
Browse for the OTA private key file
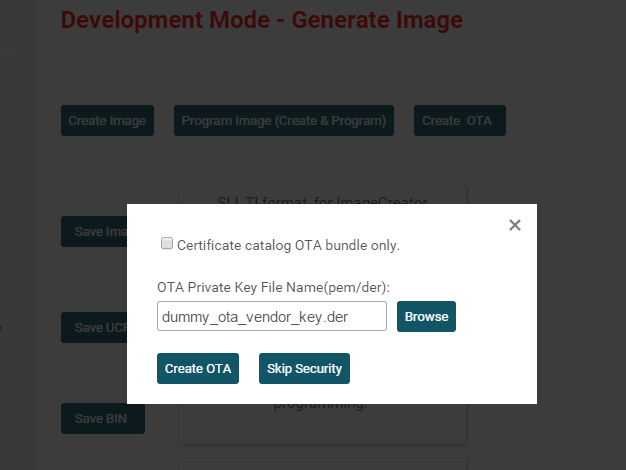(x=426, y=316)
